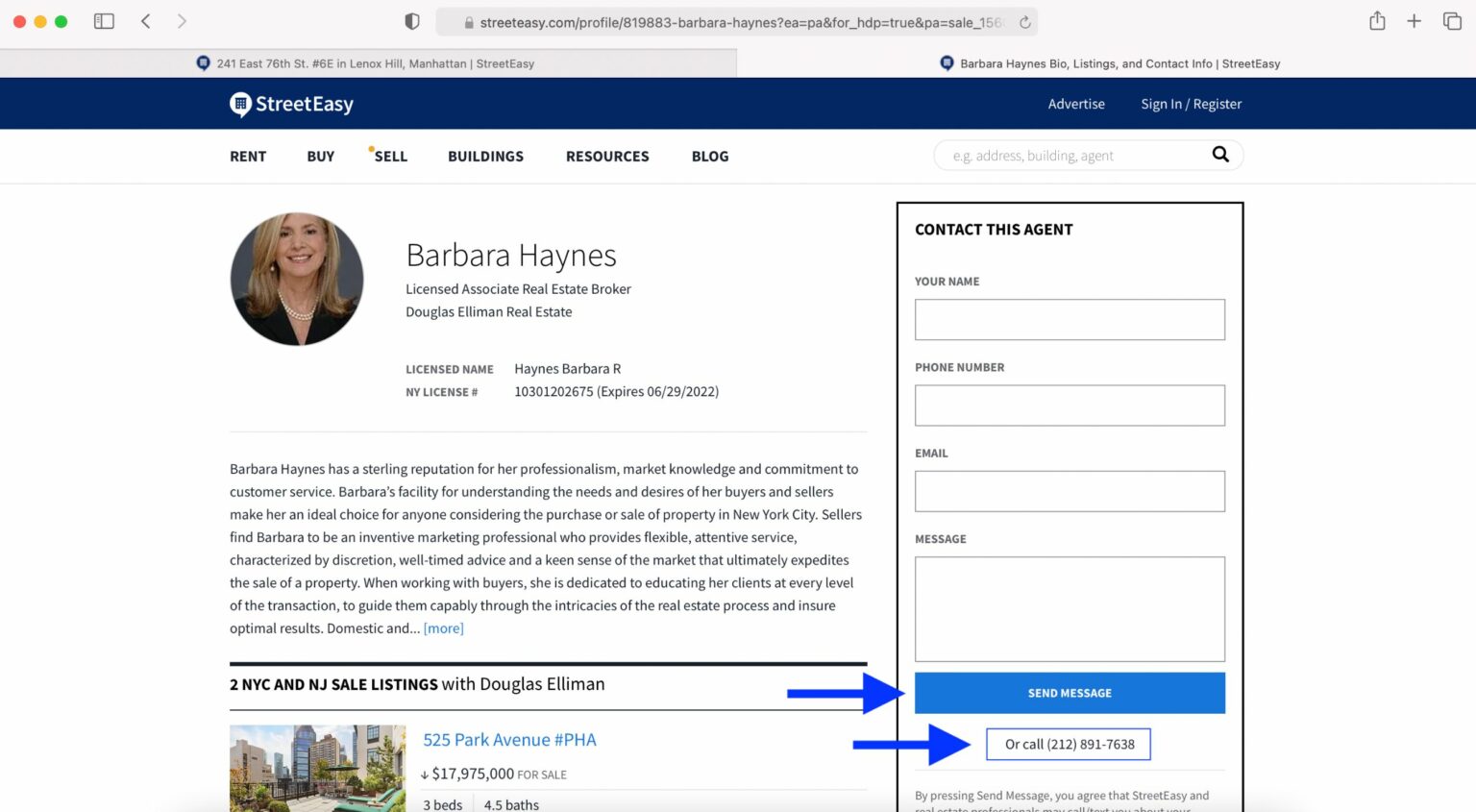This screenshot has height=812, width=1476.
Task: Switch to the 241 East 76th St. tab
Action: point(368,63)
